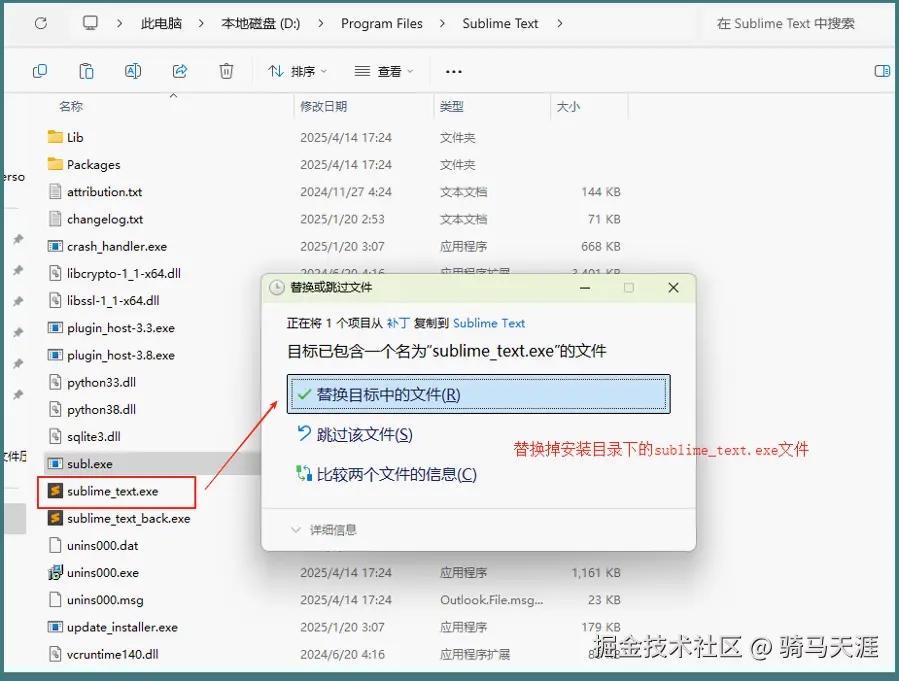The image size is (899, 681).
Task: Select the Packages folder icon
Action: click(x=55, y=165)
